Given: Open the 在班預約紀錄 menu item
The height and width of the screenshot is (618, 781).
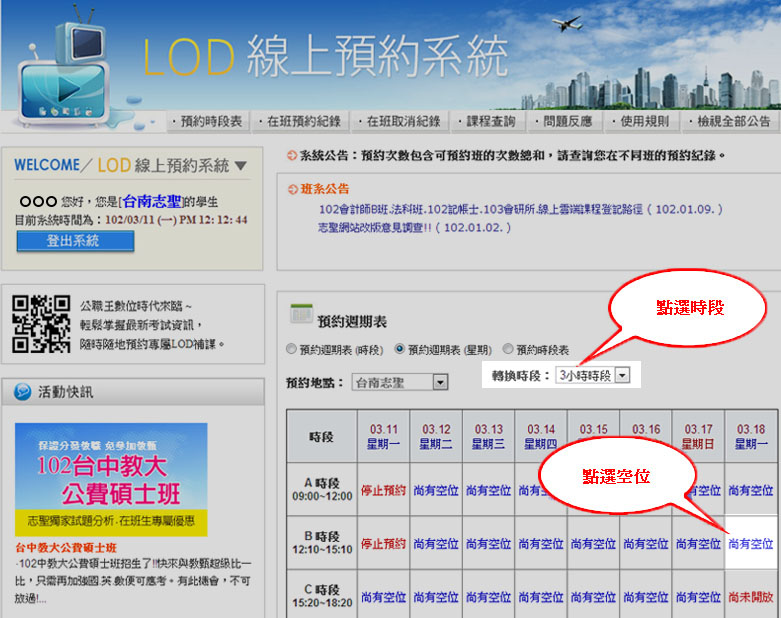Looking at the screenshot, I should tap(300, 121).
